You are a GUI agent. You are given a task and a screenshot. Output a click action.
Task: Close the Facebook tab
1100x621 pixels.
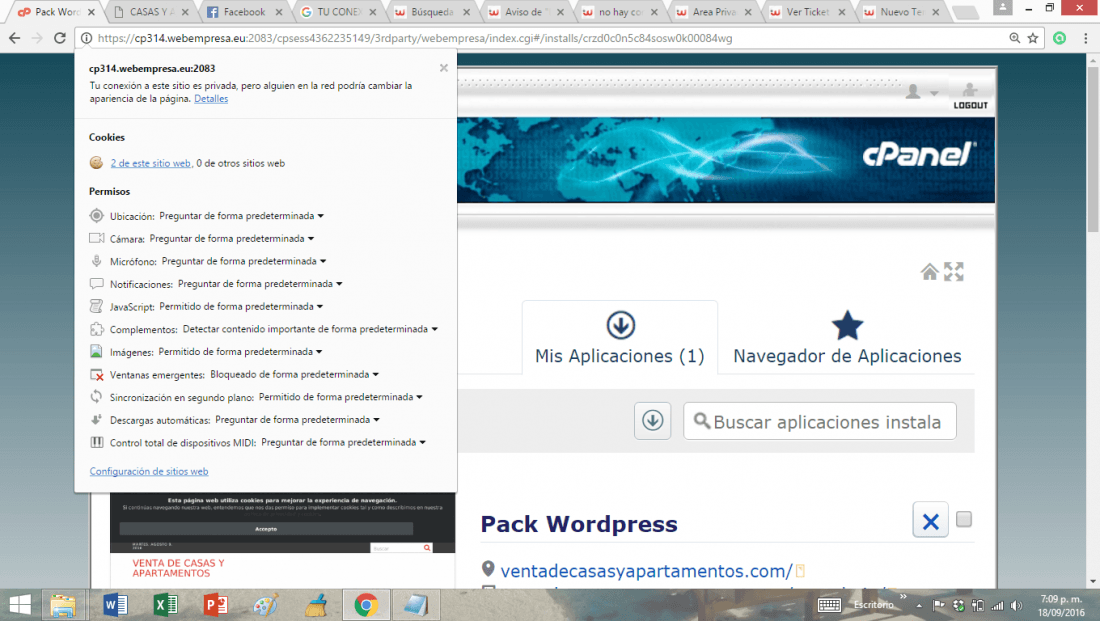(x=279, y=12)
